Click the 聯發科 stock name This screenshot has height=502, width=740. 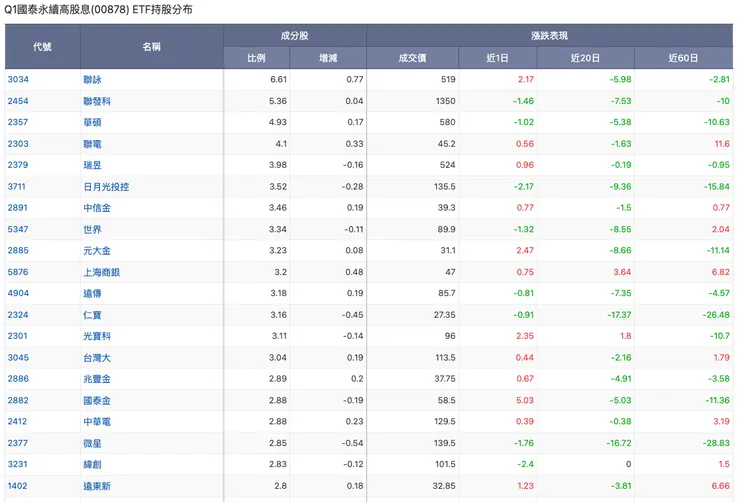tap(97, 101)
